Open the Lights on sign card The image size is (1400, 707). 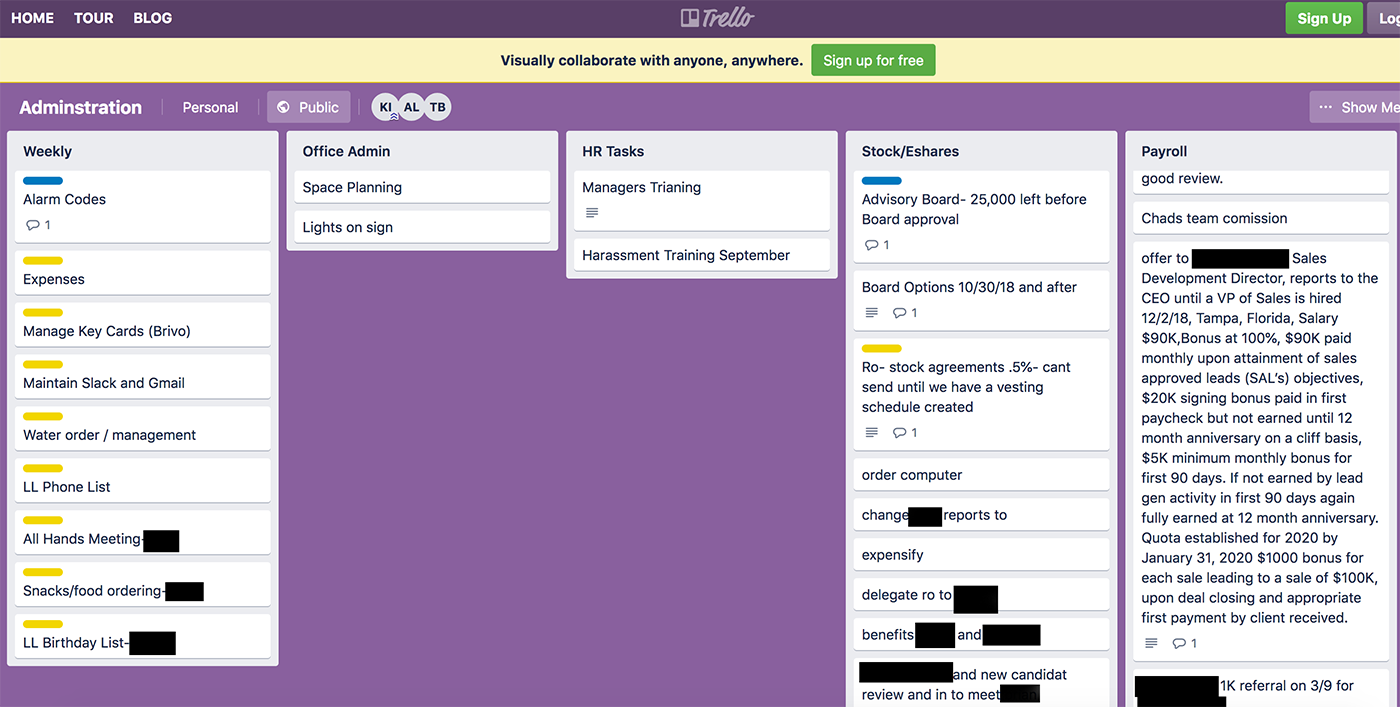click(x=422, y=227)
